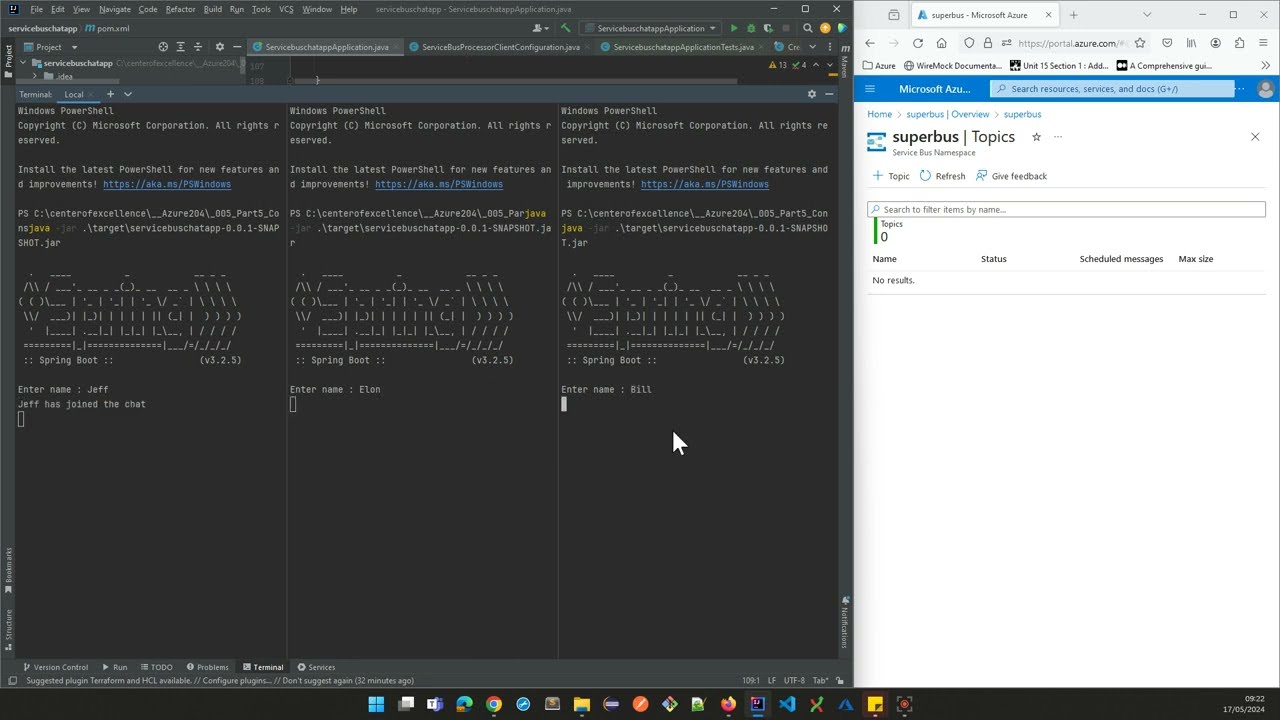
Task: Open the File menu
Action: (x=36, y=9)
